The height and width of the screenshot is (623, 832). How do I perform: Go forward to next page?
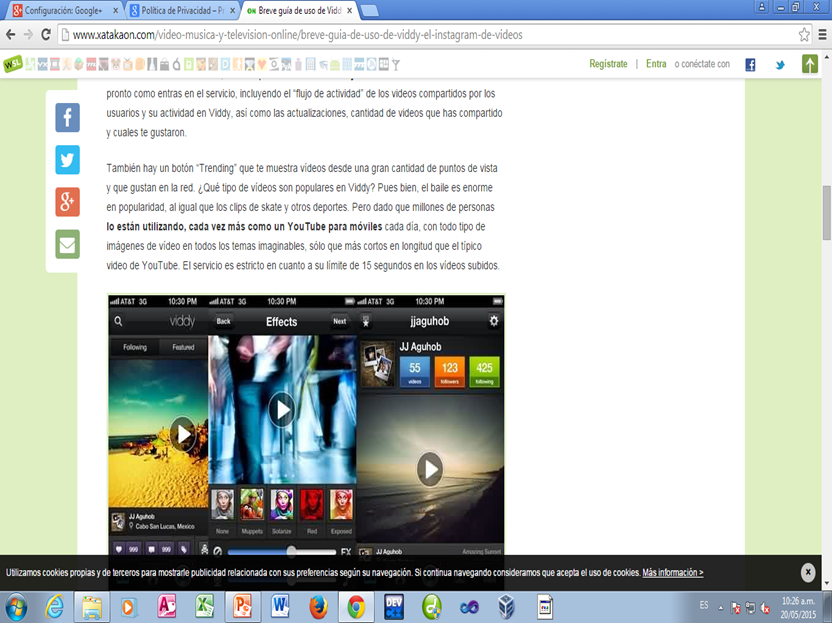28,35
